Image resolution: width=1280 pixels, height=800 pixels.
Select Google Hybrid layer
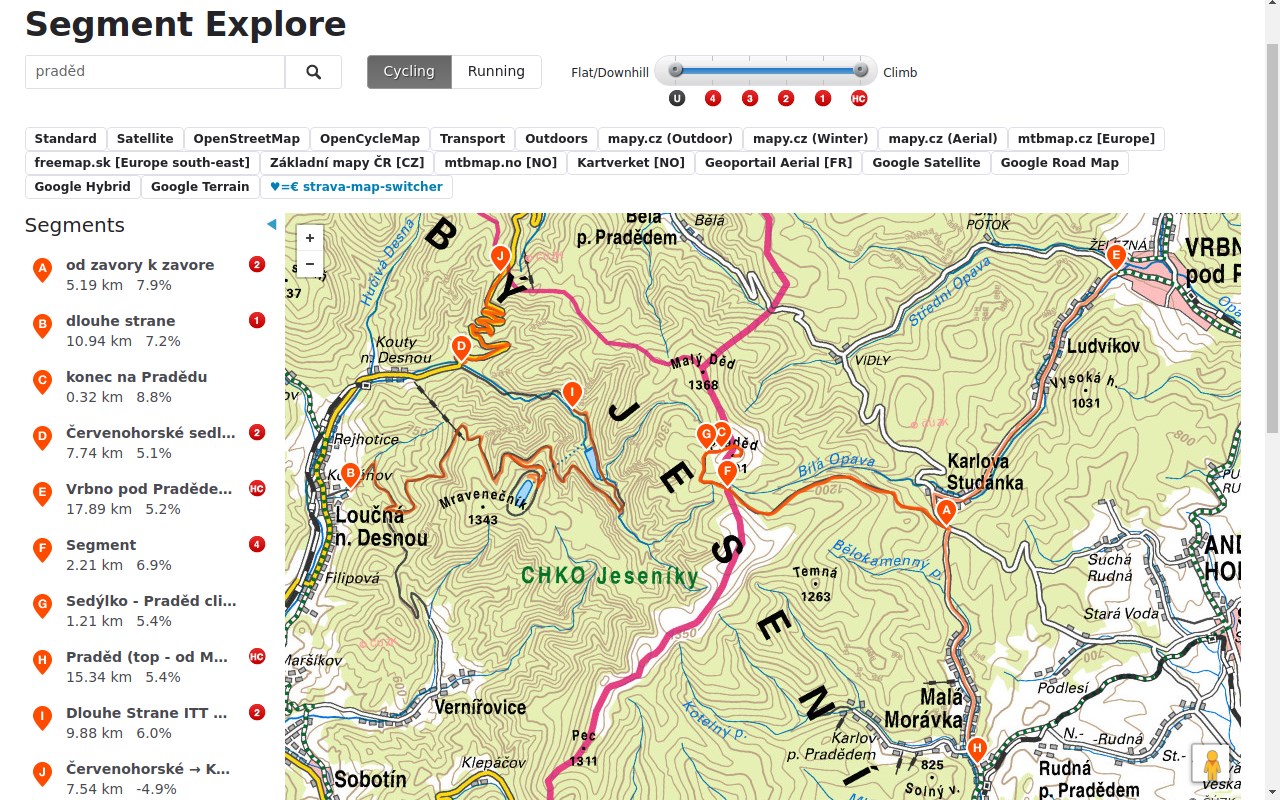[83, 187]
